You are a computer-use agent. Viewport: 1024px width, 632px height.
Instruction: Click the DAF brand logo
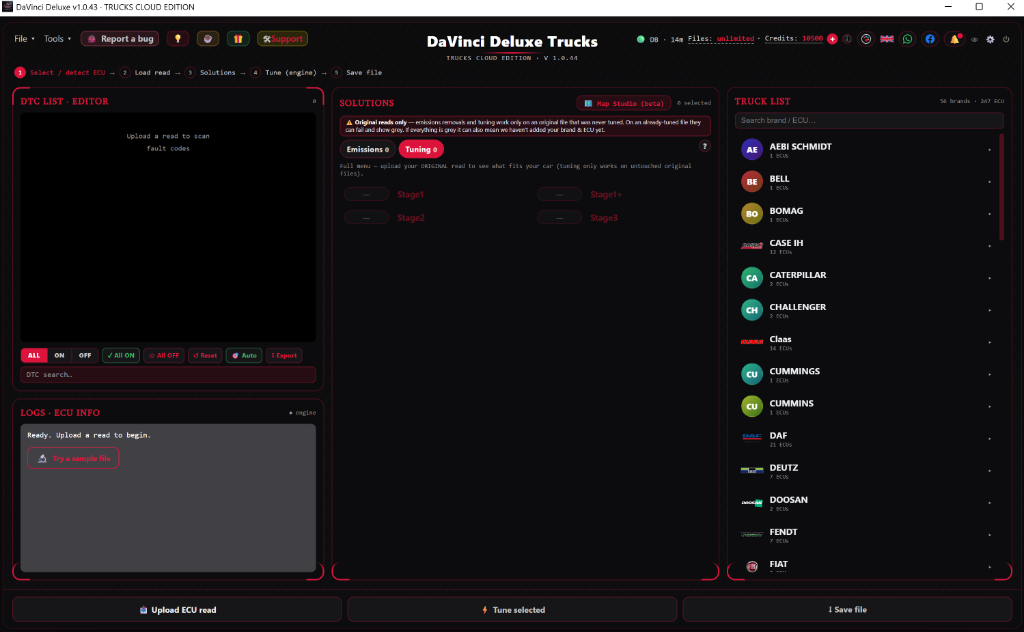(x=752, y=437)
